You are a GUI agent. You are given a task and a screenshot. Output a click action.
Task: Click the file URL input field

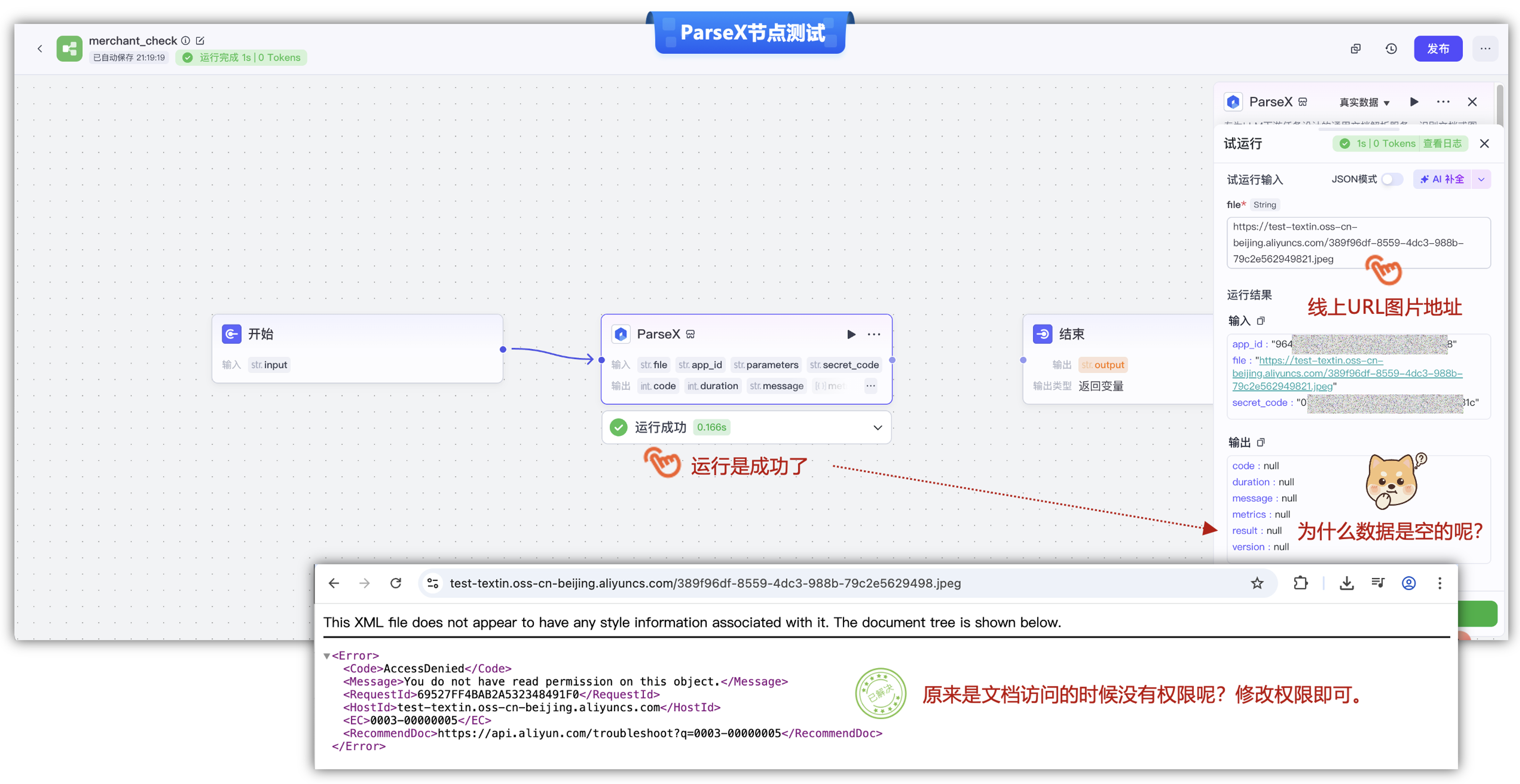pyautogui.click(x=1358, y=242)
